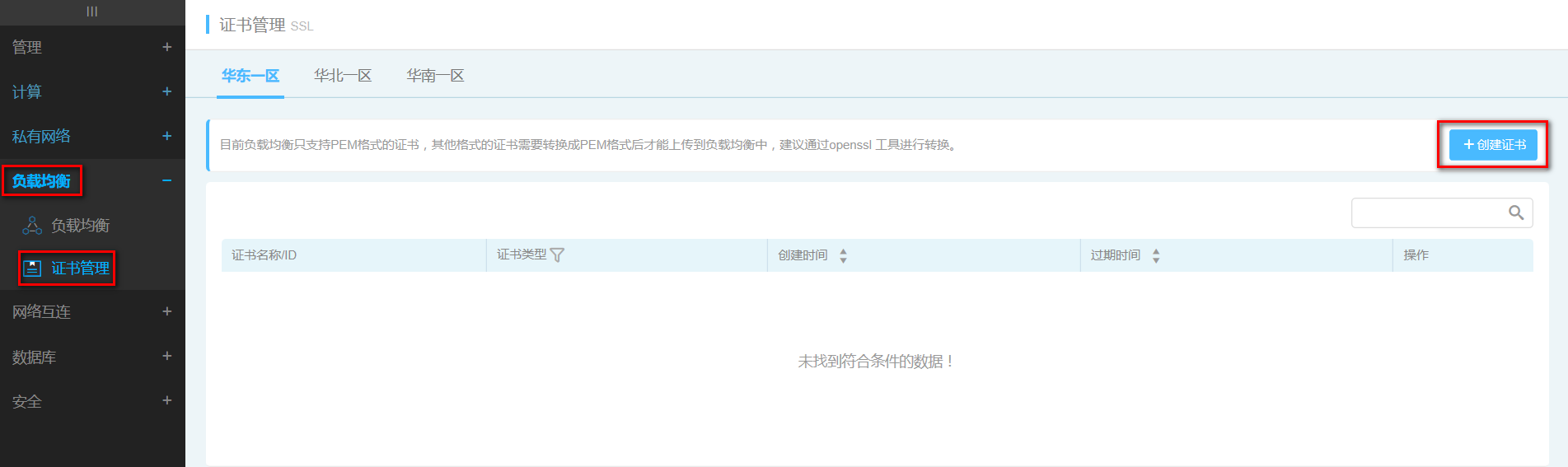The image size is (1568, 467).
Task: Click the 证书类型 column header text
Action: pos(522,255)
